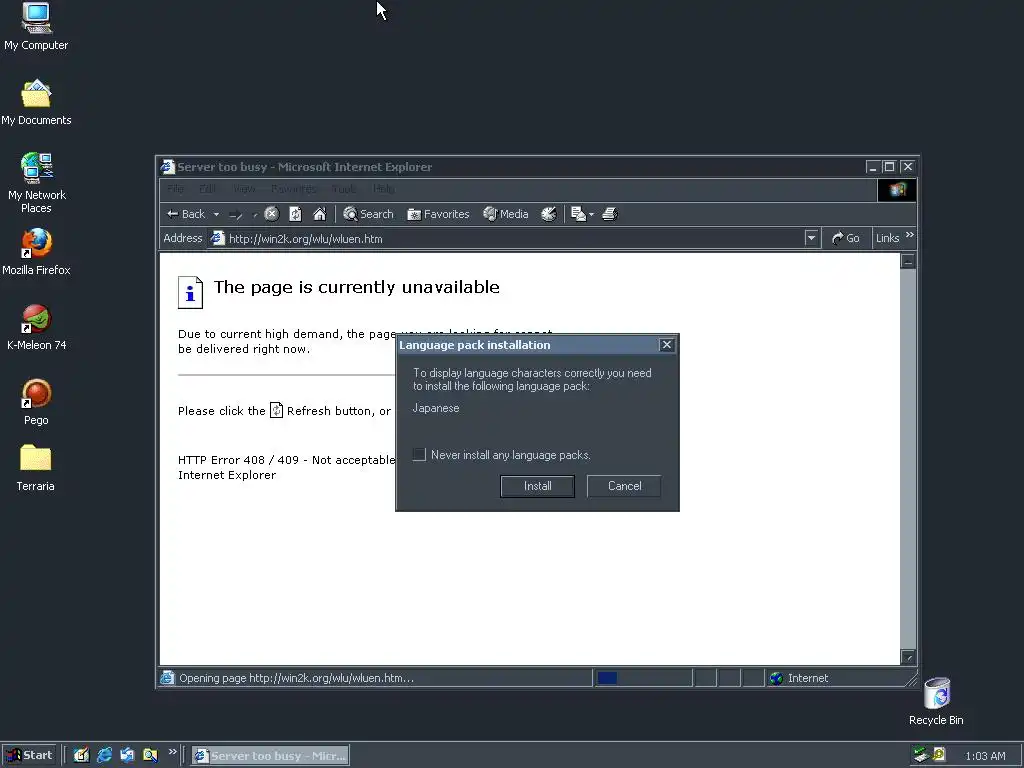Viewport: 1024px width, 768px height.
Task: Open the Edit menu
Action: coord(208,189)
